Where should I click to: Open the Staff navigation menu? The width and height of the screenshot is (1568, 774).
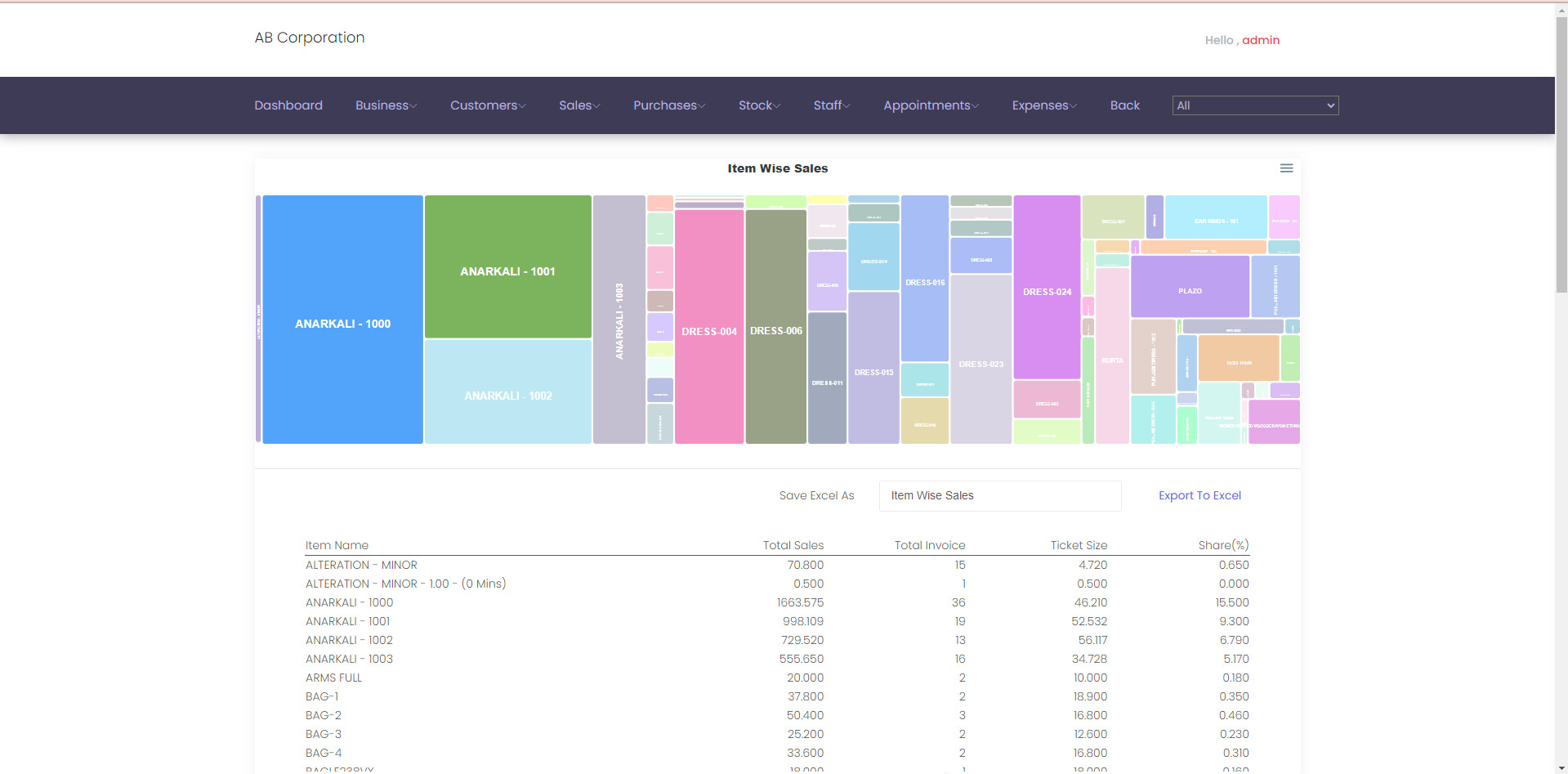click(x=832, y=105)
